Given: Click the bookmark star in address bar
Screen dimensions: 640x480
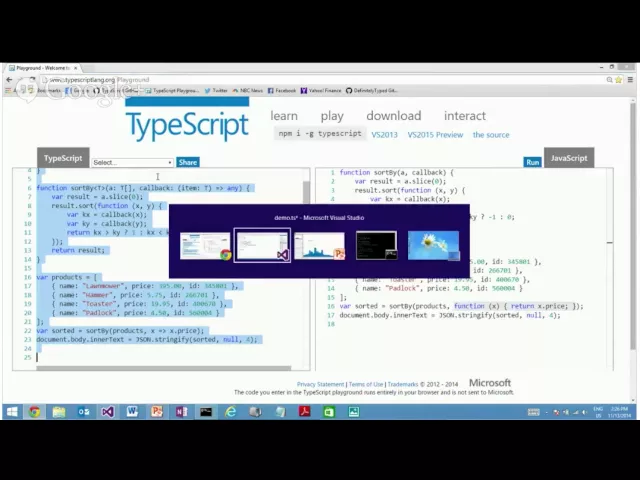Looking at the screenshot, I should click(619, 80).
